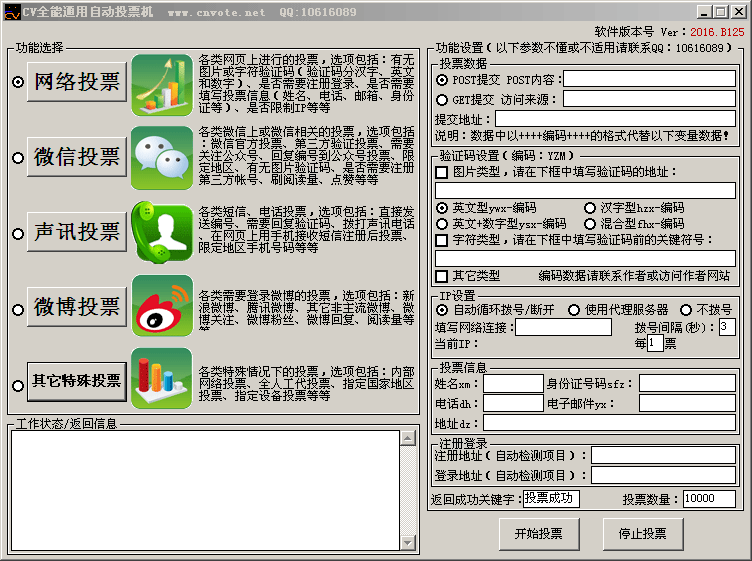Image resolution: width=752 pixels, height=561 pixels.
Task: Tick the 其它类型 checkbox
Action: (442, 276)
